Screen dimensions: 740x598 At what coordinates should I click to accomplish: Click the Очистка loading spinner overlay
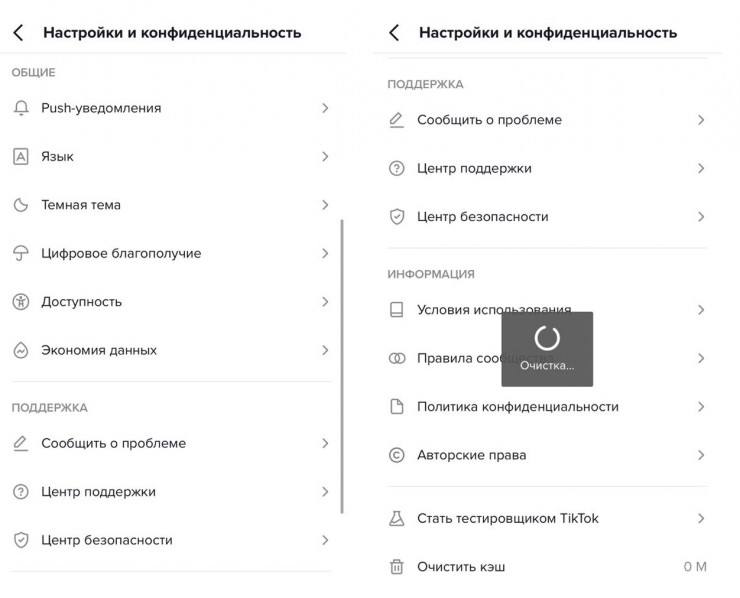pos(547,348)
